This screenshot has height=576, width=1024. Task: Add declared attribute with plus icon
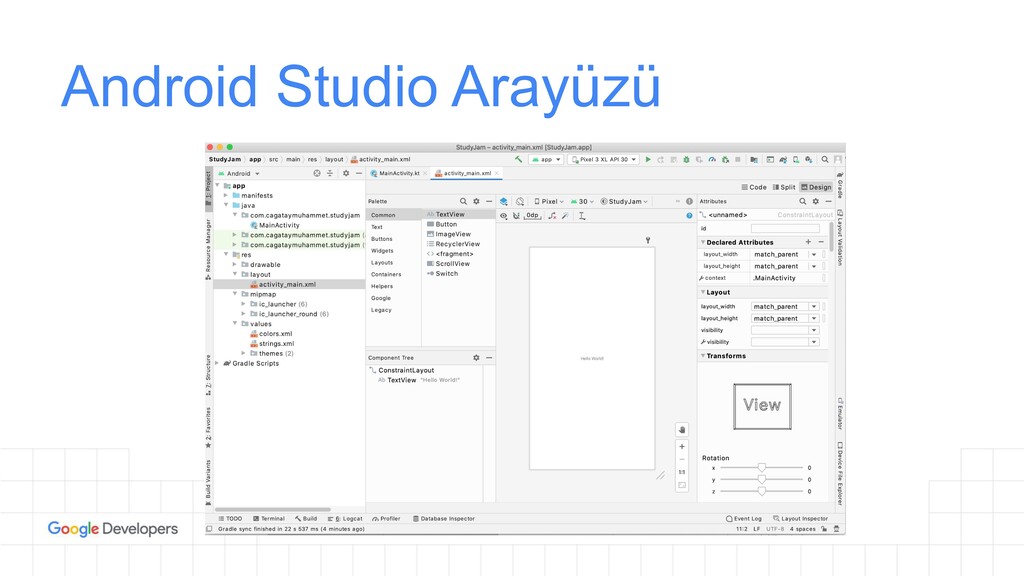click(808, 242)
